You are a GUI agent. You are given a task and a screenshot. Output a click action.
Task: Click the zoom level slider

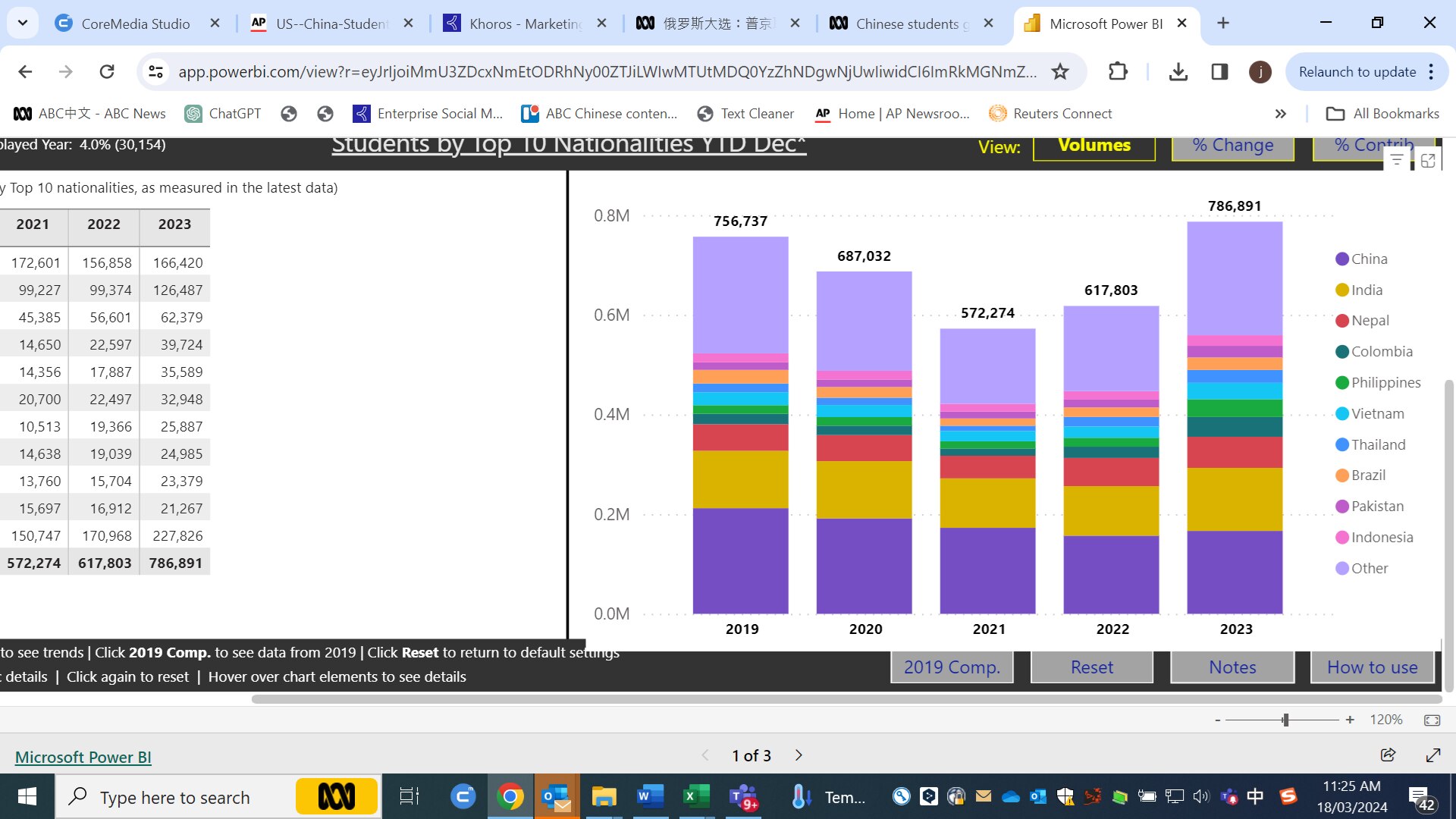click(1285, 720)
